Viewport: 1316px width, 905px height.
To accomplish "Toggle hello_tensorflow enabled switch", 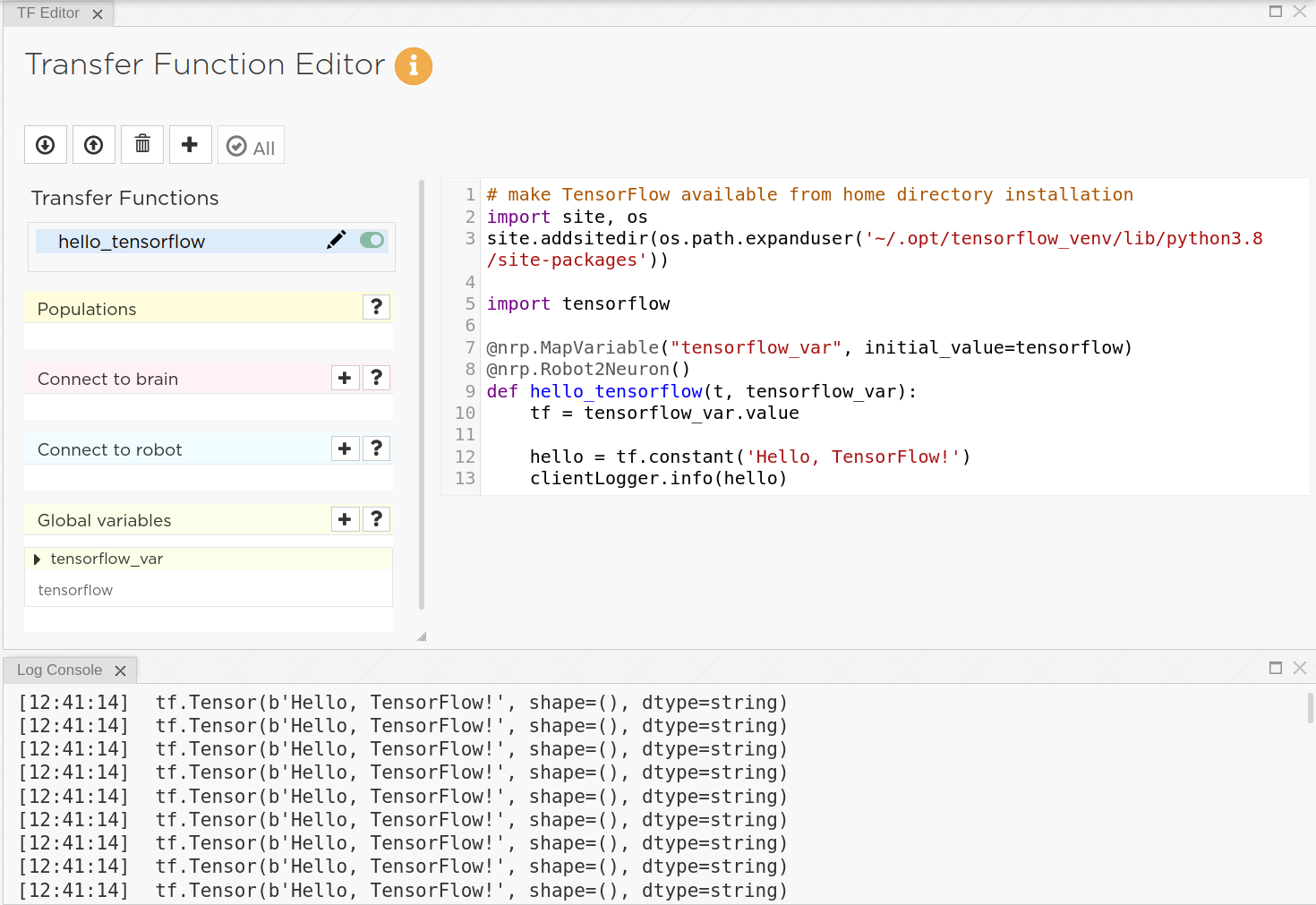I will click(x=372, y=240).
